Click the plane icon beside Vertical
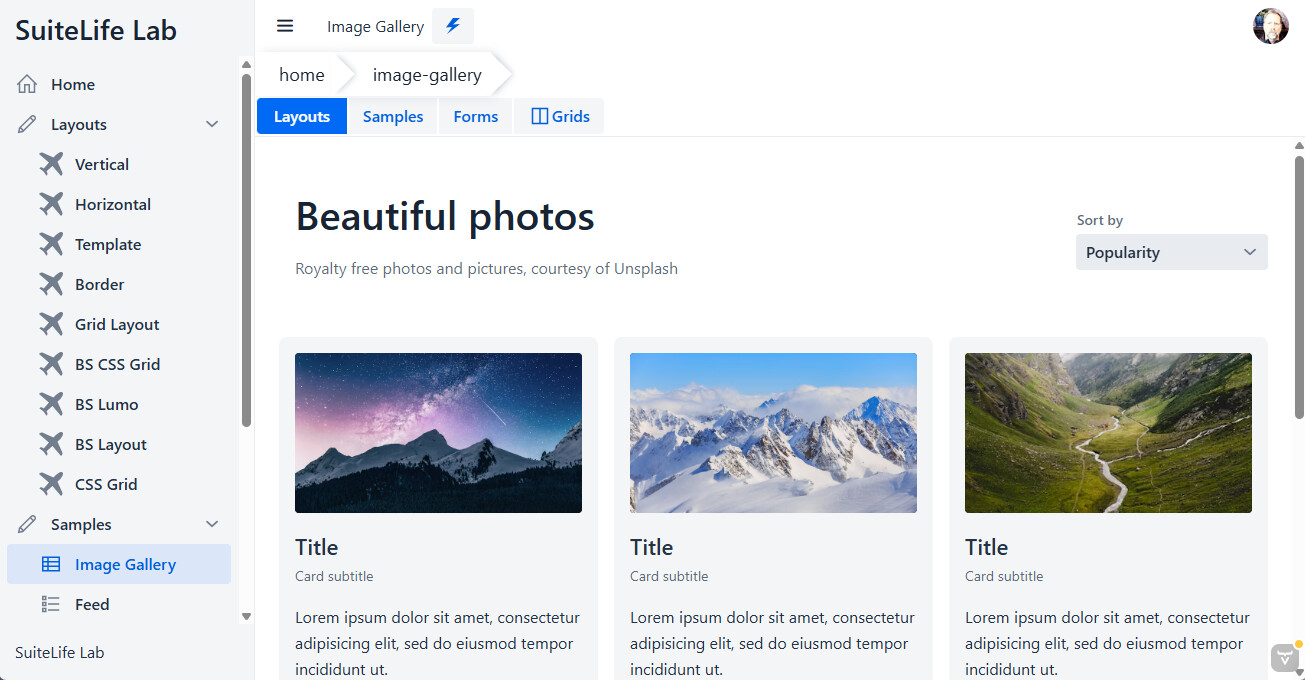 click(x=51, y=164)
